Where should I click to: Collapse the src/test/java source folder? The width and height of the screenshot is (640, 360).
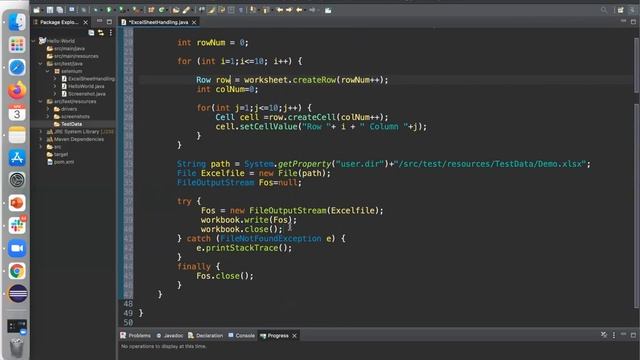pos(40,64)
